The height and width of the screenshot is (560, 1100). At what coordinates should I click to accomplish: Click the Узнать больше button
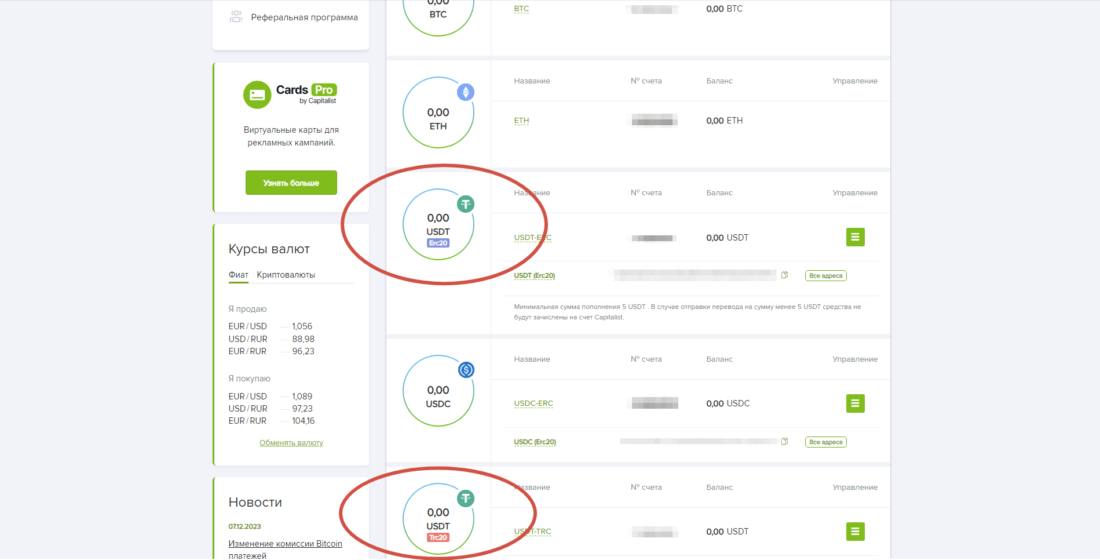(291, 182)
